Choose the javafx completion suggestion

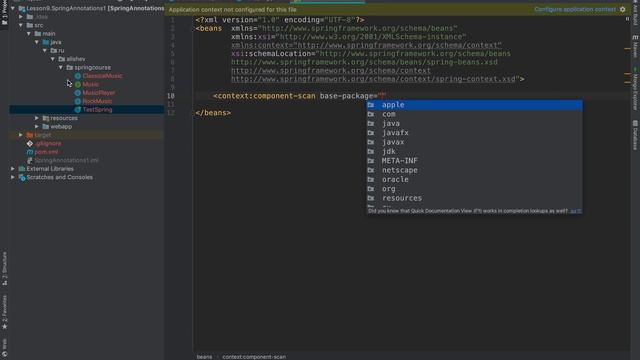pyautogui.click(x=474, y=133)
